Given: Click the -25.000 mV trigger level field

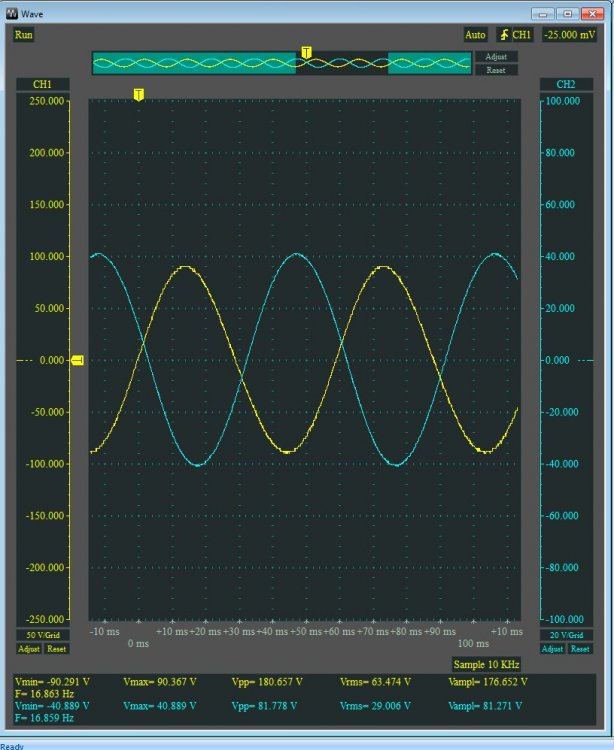Looking at the screenshot, I should tap(567, 34).
